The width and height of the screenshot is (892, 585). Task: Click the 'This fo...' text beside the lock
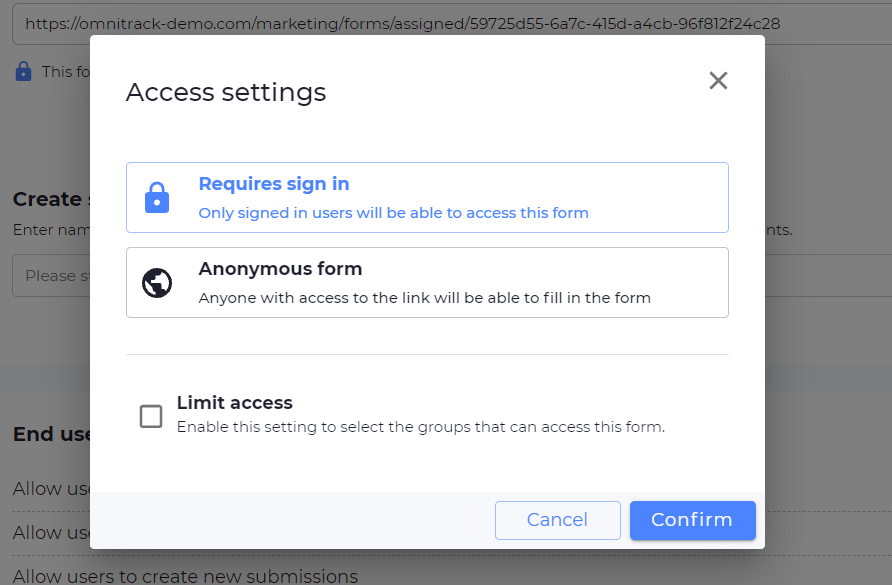58,72
